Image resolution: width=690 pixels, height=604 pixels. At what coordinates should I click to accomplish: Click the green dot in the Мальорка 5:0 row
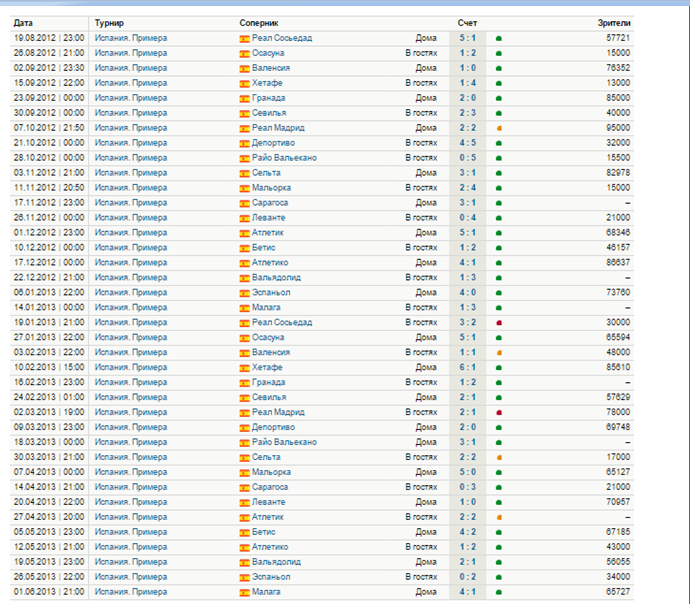click(x=499, y=472)
